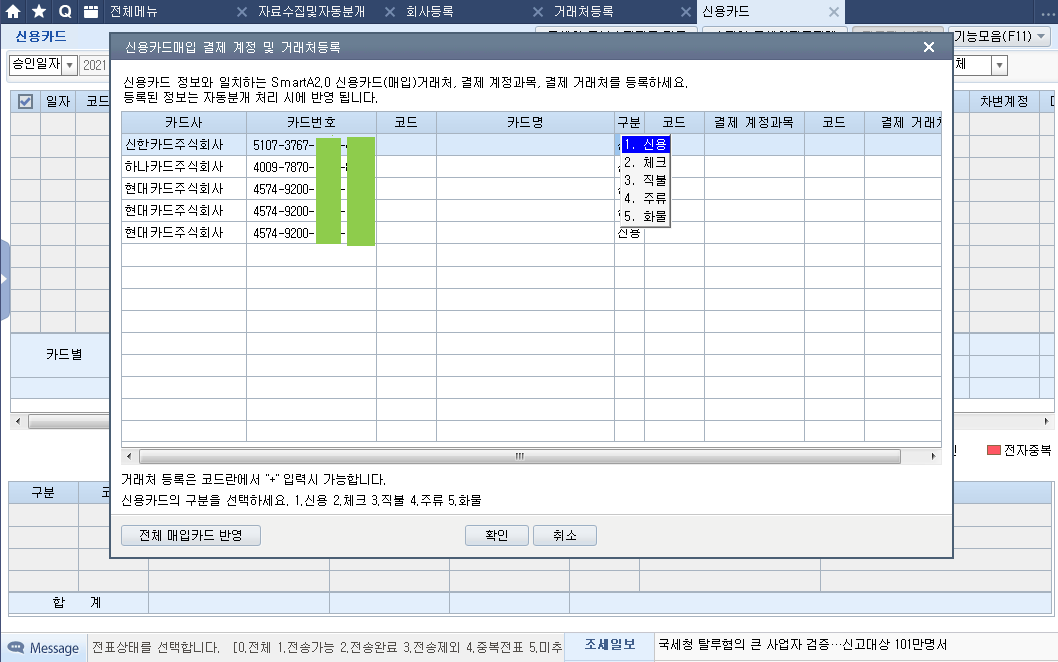Open the 국세청 탈루혐의 news headline
The width and height of the screenshot is (1058, 662).
click(x=802, y=644)
